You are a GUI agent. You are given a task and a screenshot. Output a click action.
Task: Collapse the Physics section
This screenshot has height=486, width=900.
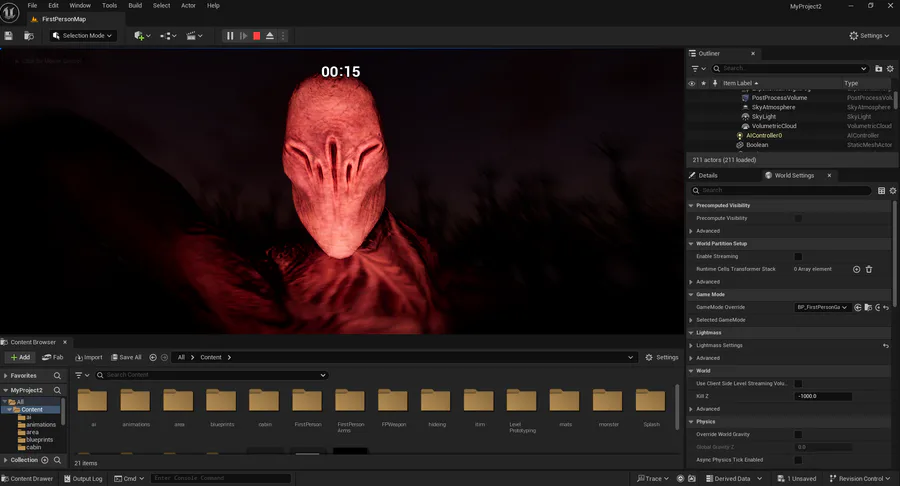coord(691,422)
